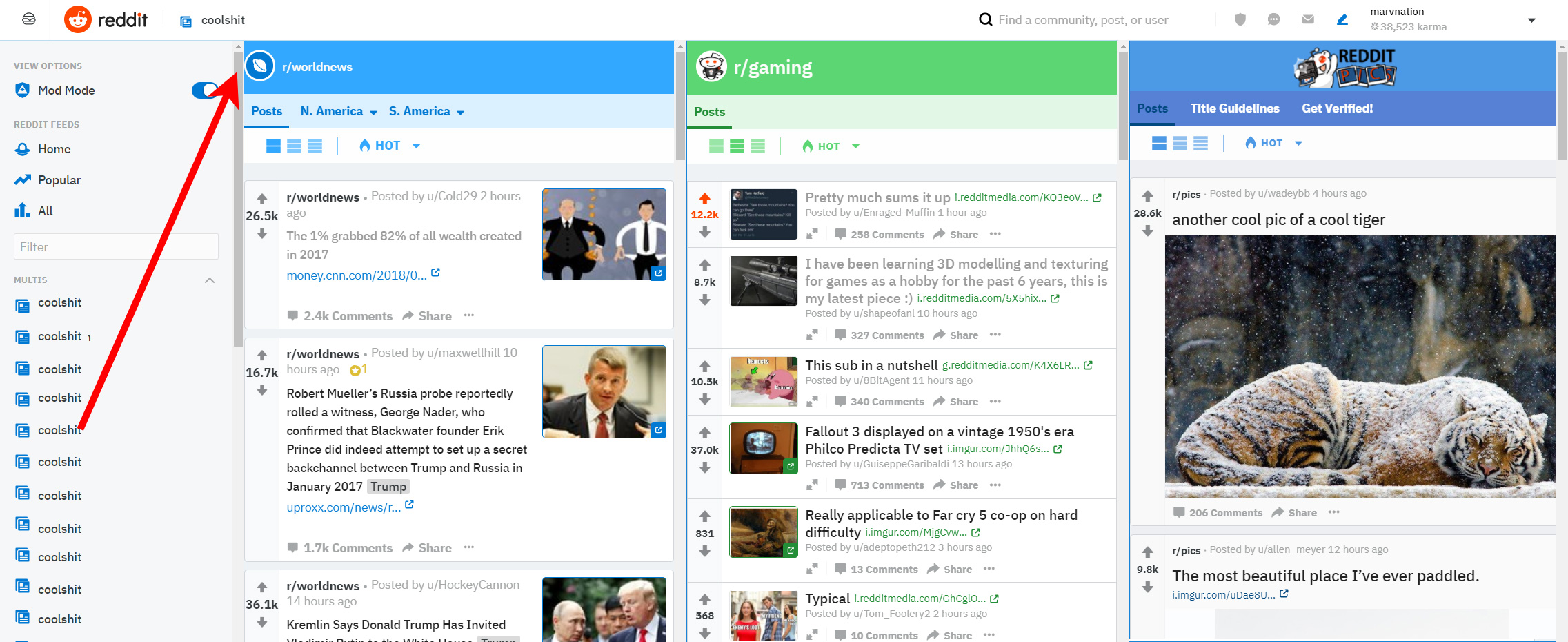Screen dimensions: 1568x642
Task: Open the tiger in snow image
Action: tap(1360, 367)
